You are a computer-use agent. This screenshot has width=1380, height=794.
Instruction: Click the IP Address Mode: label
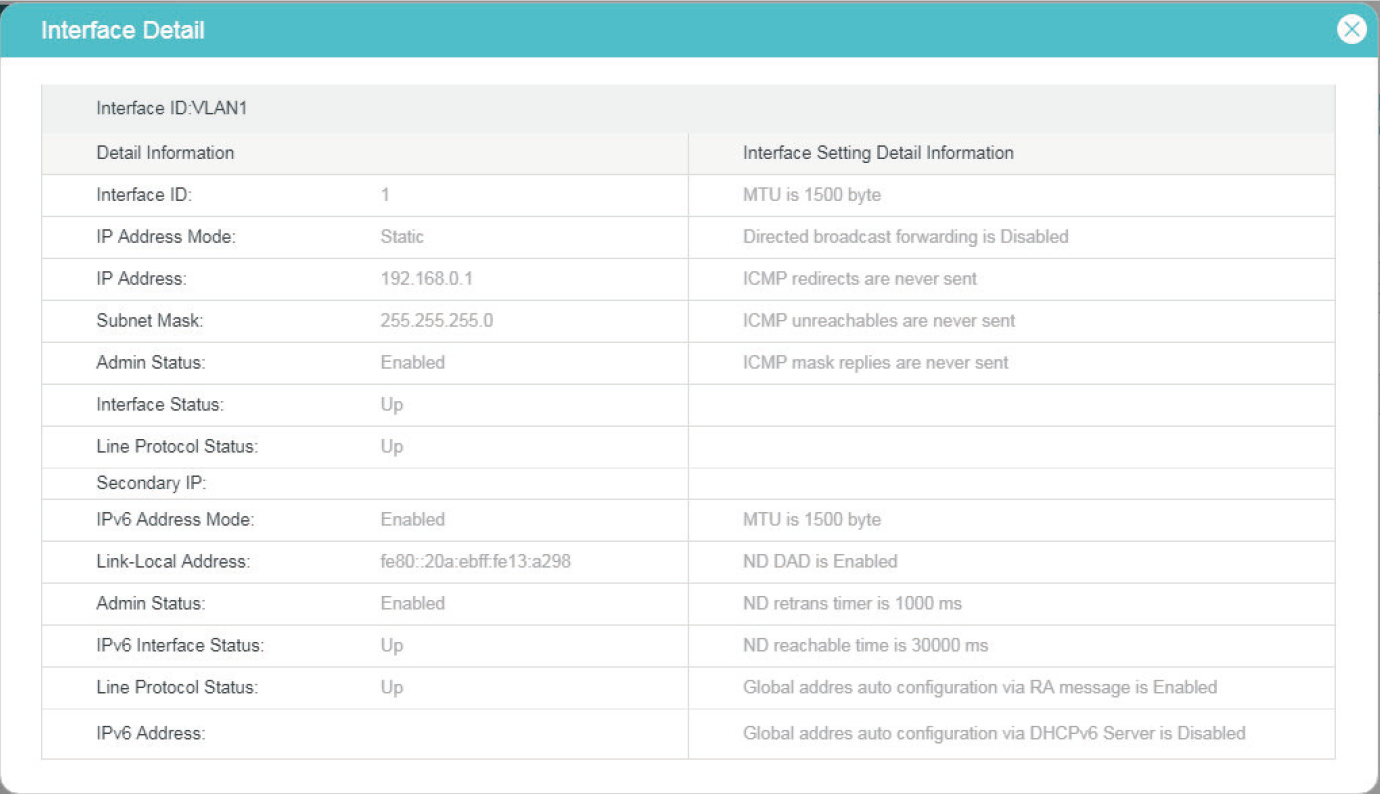click(166, 237)
